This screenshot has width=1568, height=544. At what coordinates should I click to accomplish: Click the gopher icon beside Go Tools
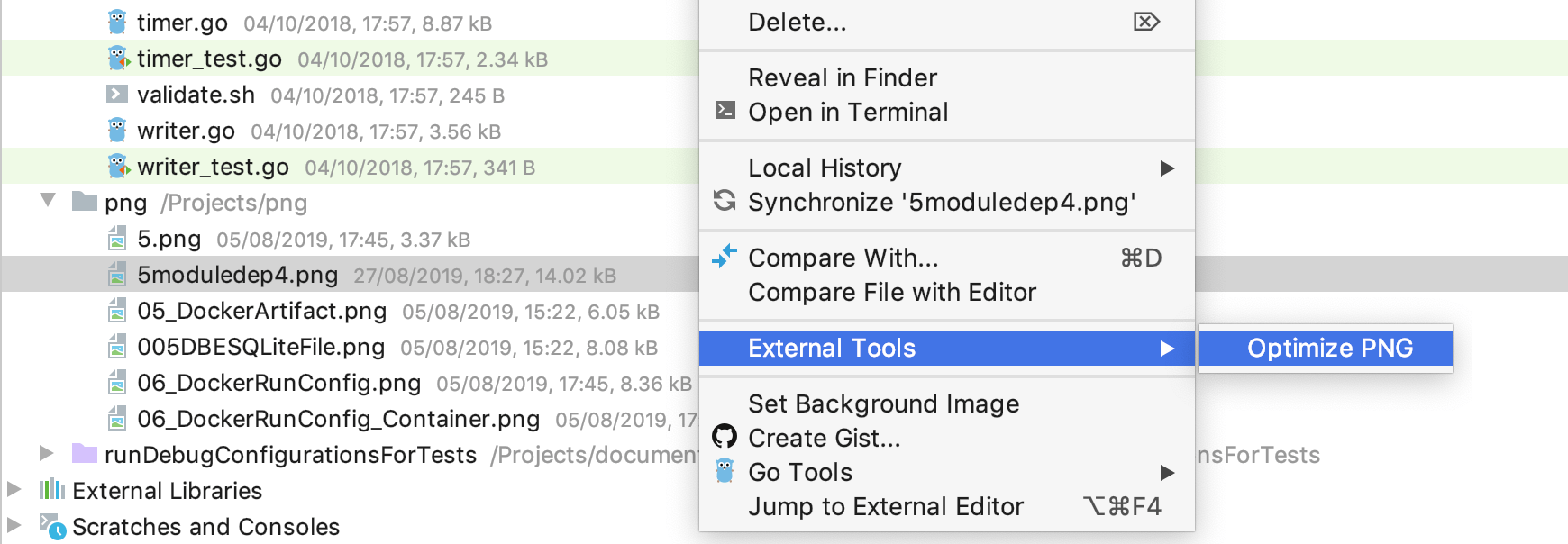723,472
